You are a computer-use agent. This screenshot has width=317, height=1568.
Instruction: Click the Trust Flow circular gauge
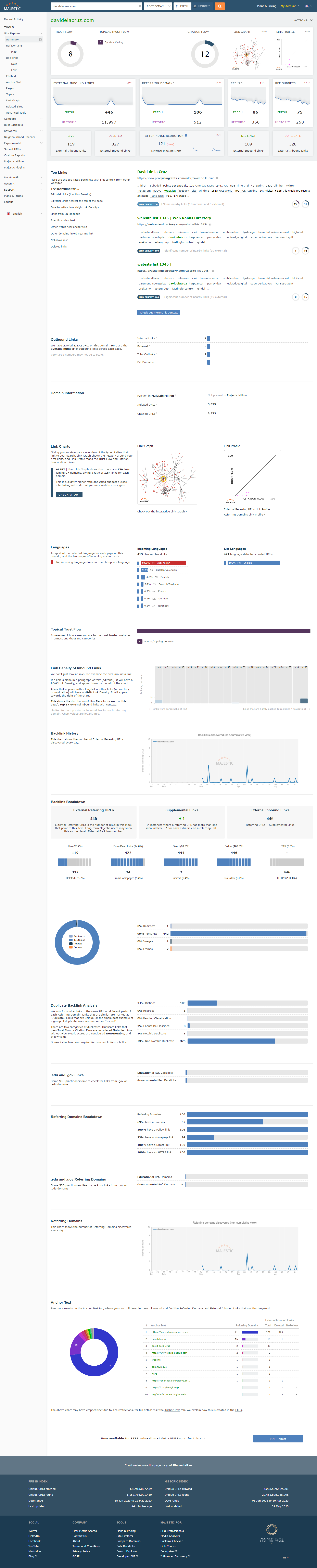tap(71, 54)
